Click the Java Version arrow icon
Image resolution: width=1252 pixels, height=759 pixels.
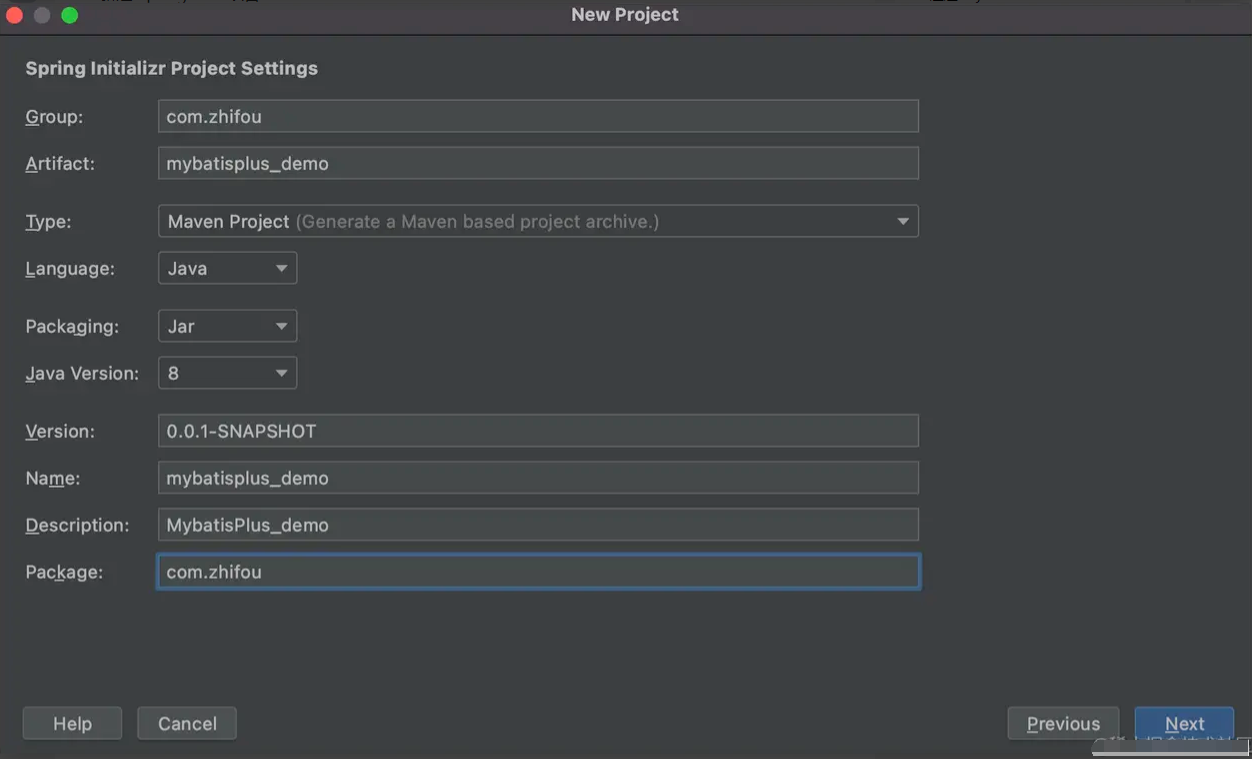pyautogui.click(x=281, y=373)
